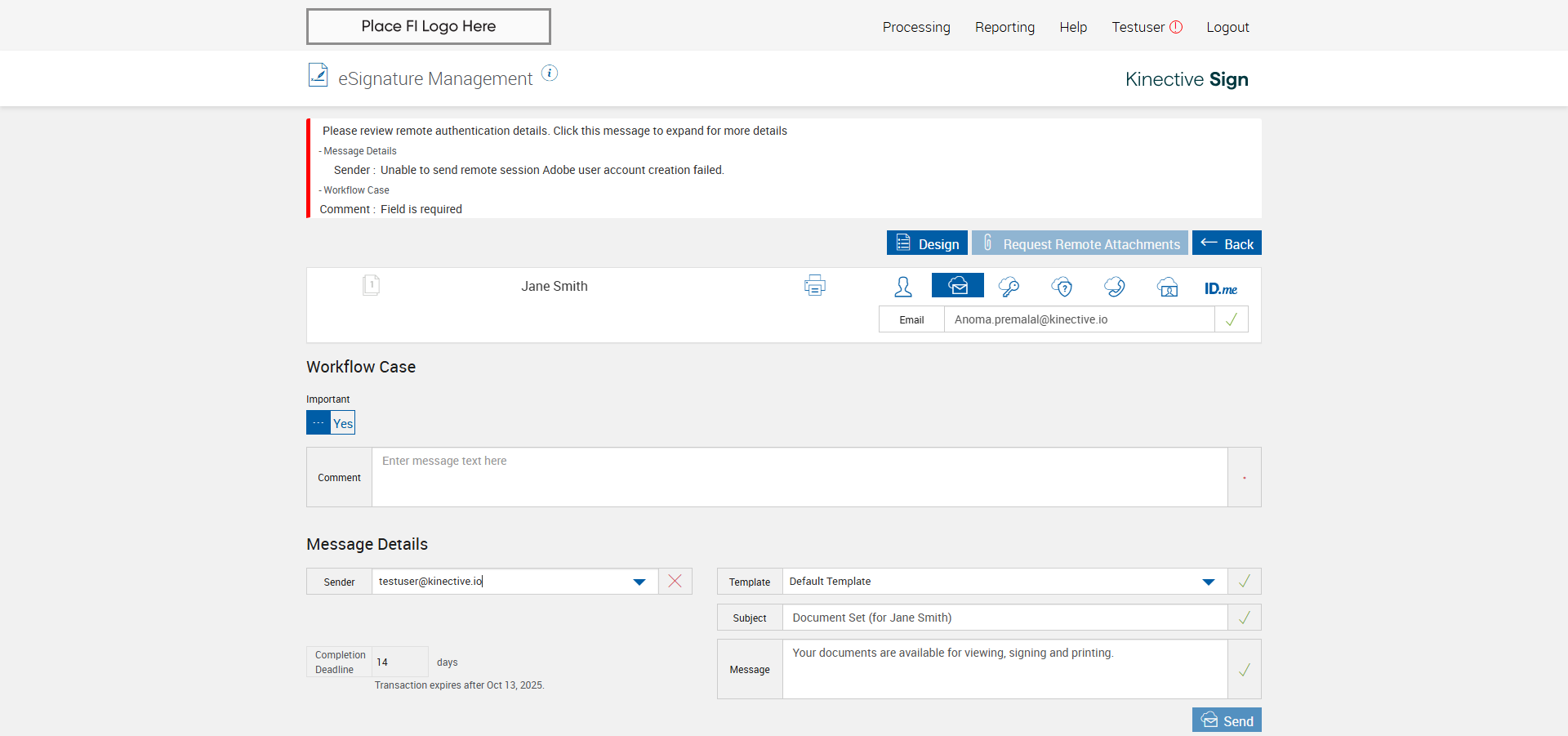
Task: Click the Send button
Action: [1227, 720]
